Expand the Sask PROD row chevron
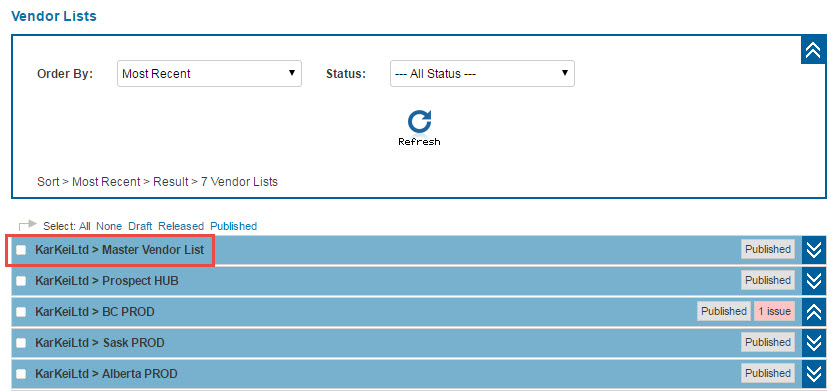The image size is (838, 391). click(813, 342)
